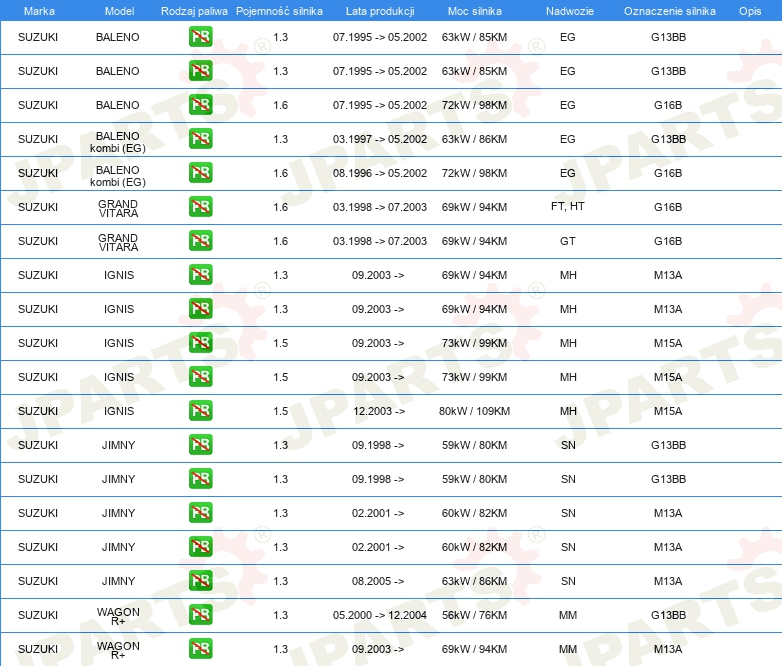Click fuel icon in JIMNY 08.2005 row
The height and width of the screenshot is (666, 782).
point(200,581)
